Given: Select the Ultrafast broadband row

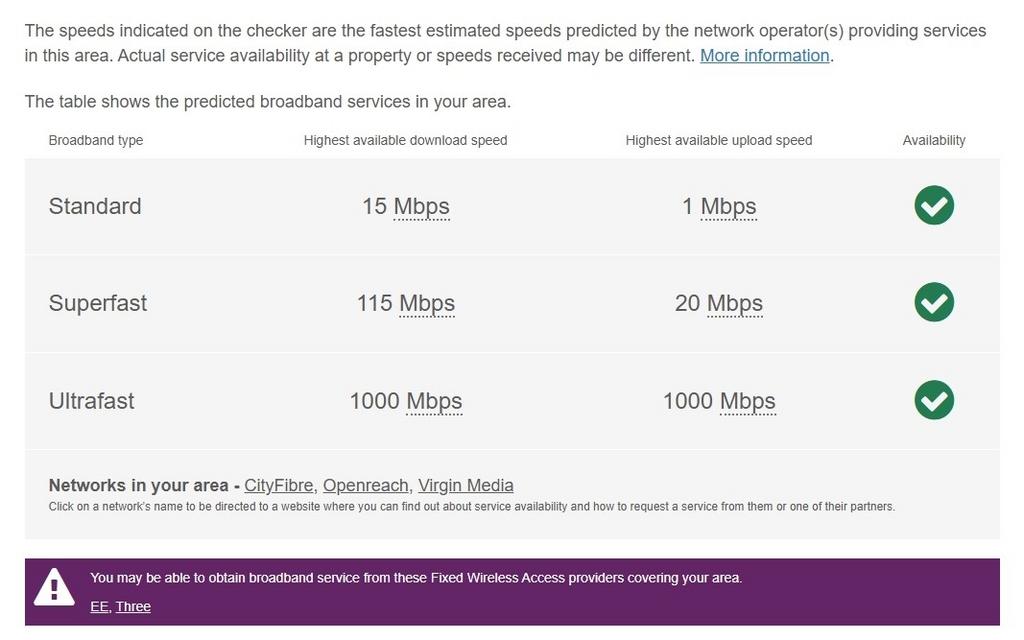Looking at the screenshot, I should pyautogui.click(x=91, y=400).
